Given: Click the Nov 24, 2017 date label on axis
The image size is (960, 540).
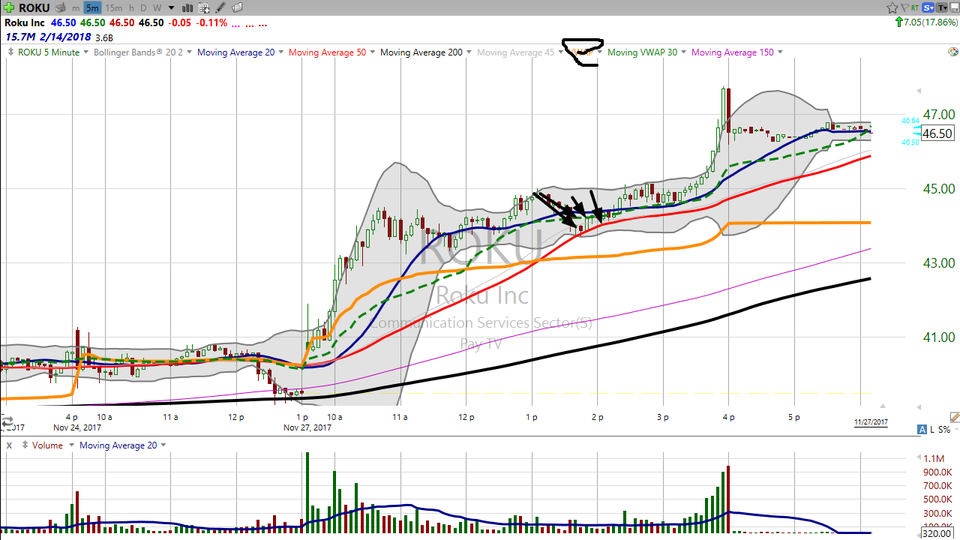Looking at the screenshot, I should tap(77, 427).
